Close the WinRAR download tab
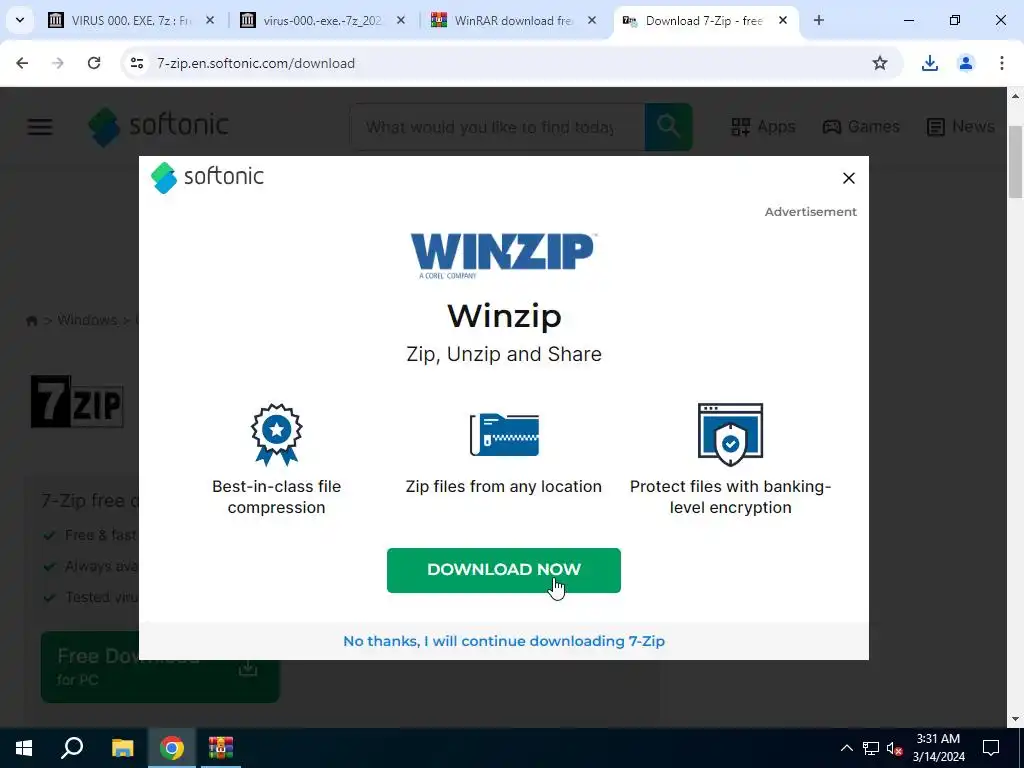1024x768 pixels. (592, 20)
